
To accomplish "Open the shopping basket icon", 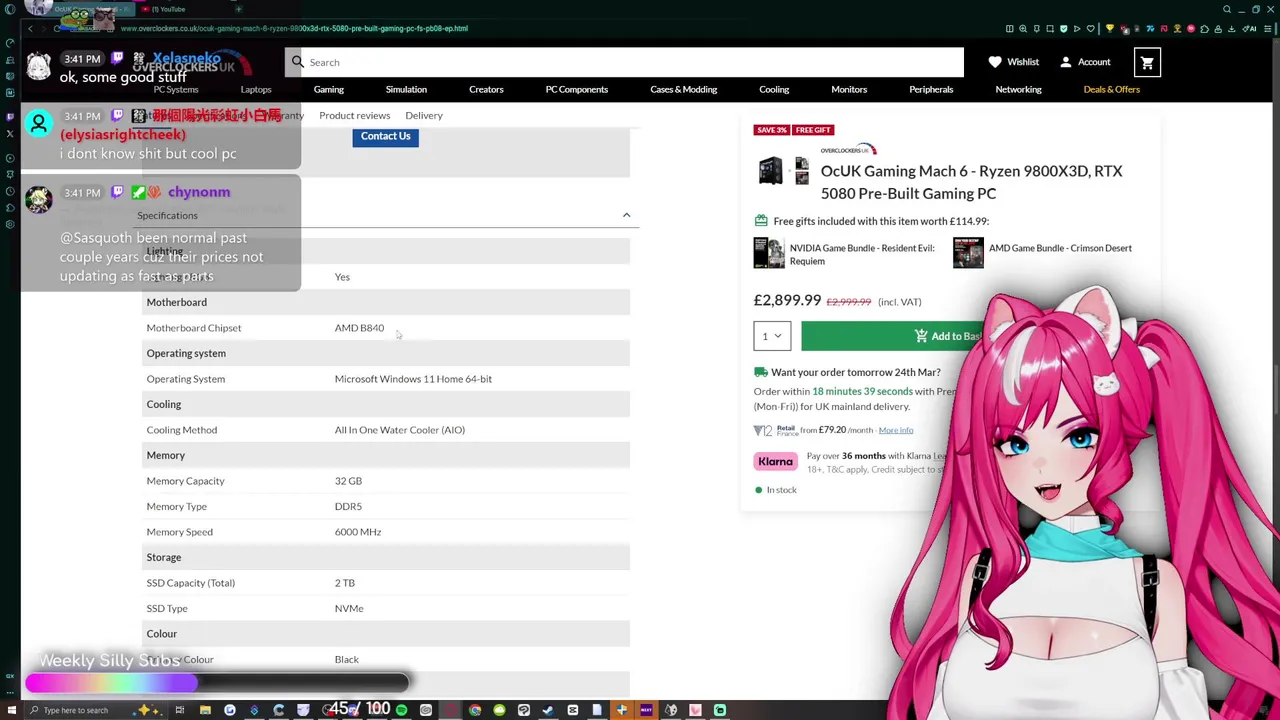I will tap(1147, 62).
